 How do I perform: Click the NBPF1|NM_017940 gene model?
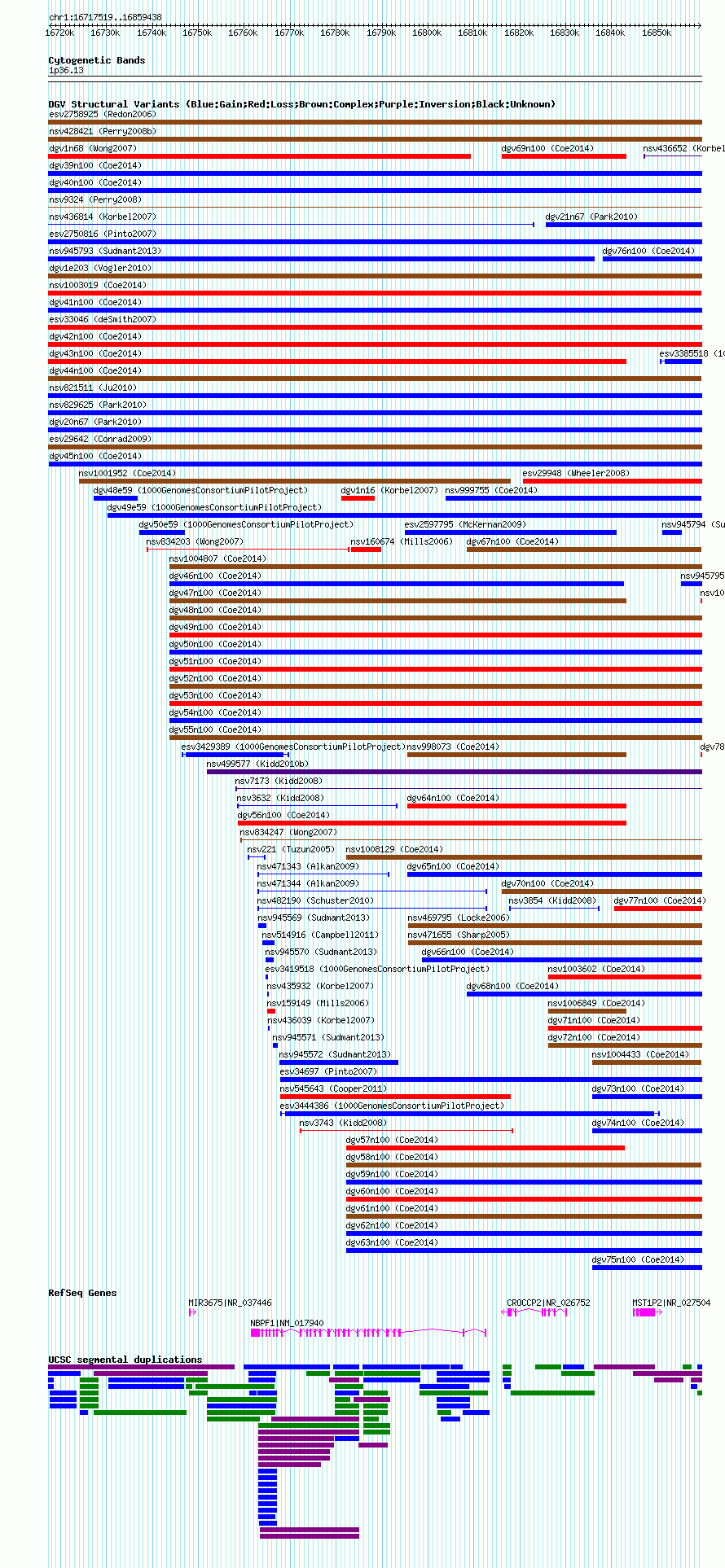369,1333
